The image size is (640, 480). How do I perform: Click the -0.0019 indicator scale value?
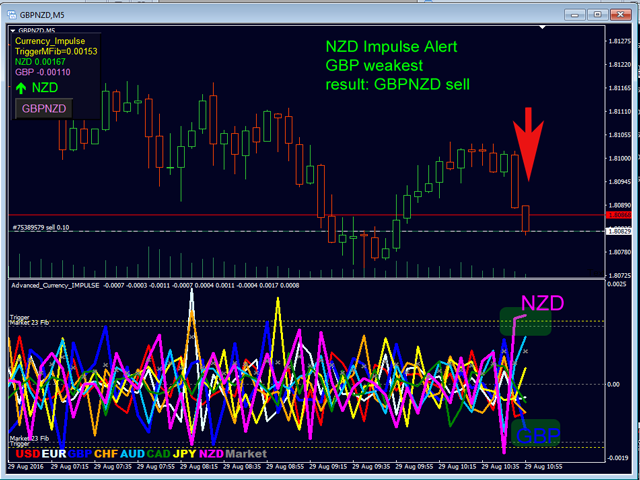pyautogui.click(x=617, y=458)
